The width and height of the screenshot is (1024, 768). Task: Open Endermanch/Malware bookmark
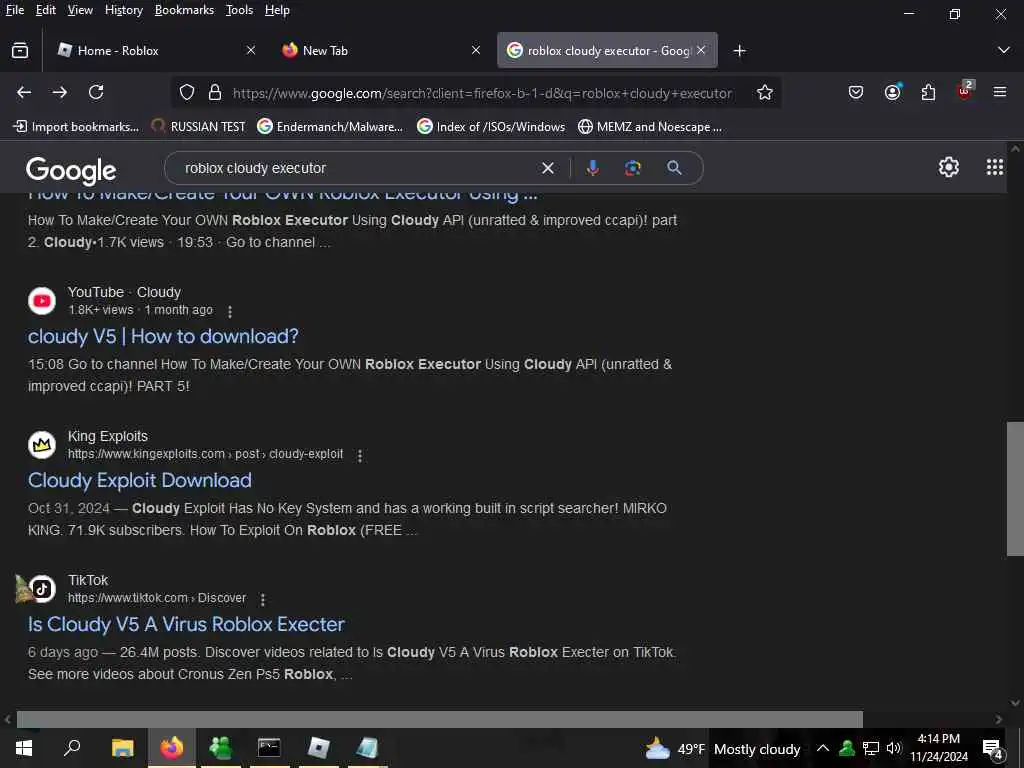[330, 127]
